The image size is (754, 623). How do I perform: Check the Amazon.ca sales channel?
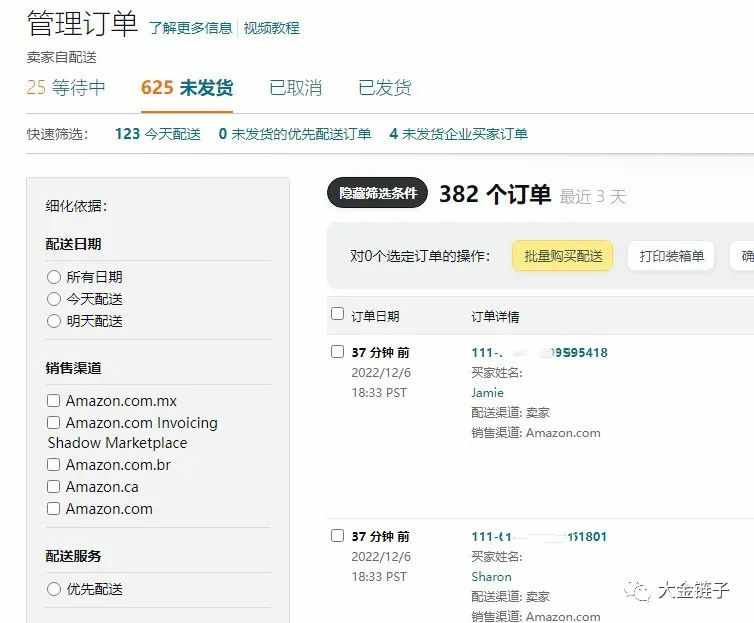tap(53, 486)
